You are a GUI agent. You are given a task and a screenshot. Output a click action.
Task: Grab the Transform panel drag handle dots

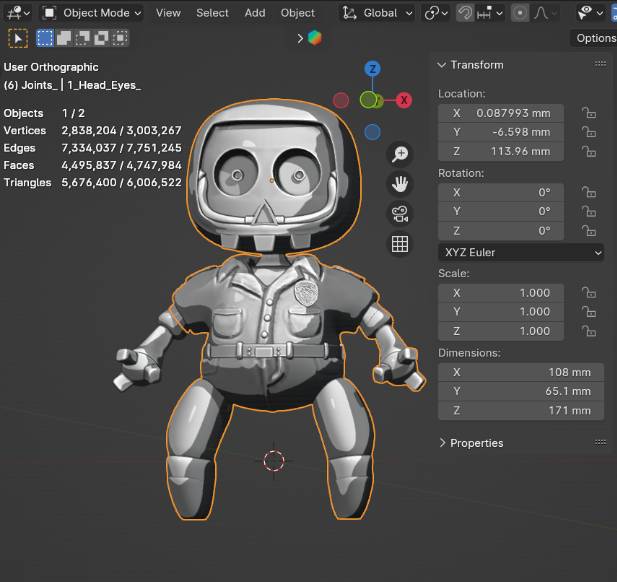click(600, 64)
